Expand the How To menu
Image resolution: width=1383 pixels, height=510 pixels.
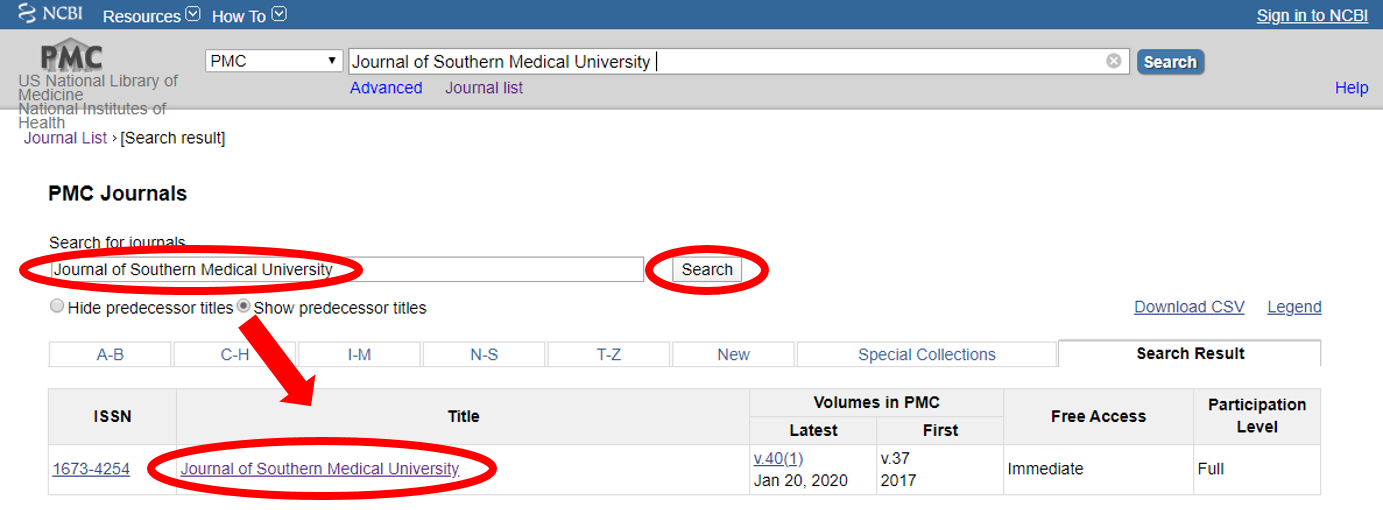point(249,16)
